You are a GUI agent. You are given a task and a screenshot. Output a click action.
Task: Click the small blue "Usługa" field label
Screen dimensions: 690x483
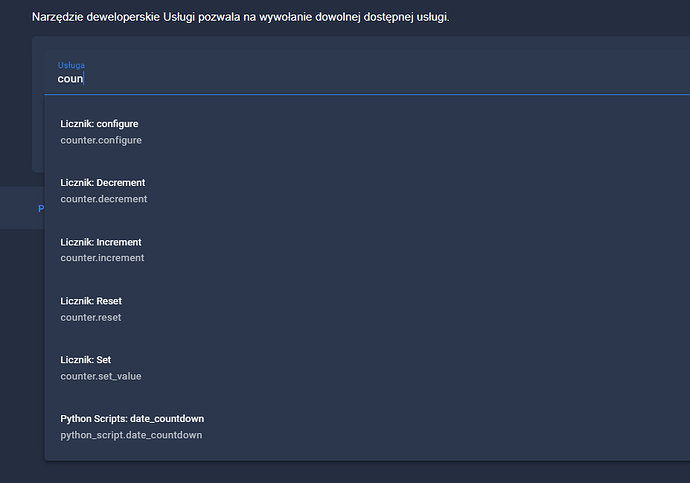(x=71, y=65)
